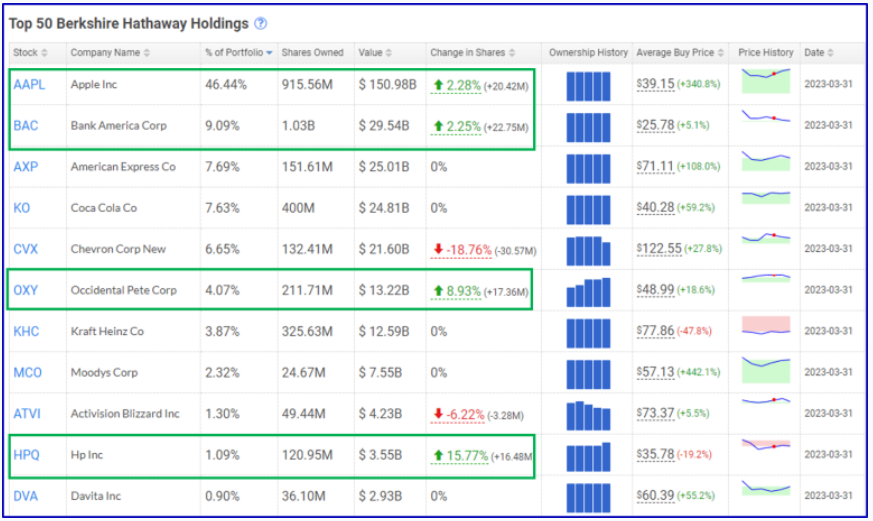Screen dimensions: 873x521
Task: Click Bank America's ownership history bar chart
Action: 588,127
